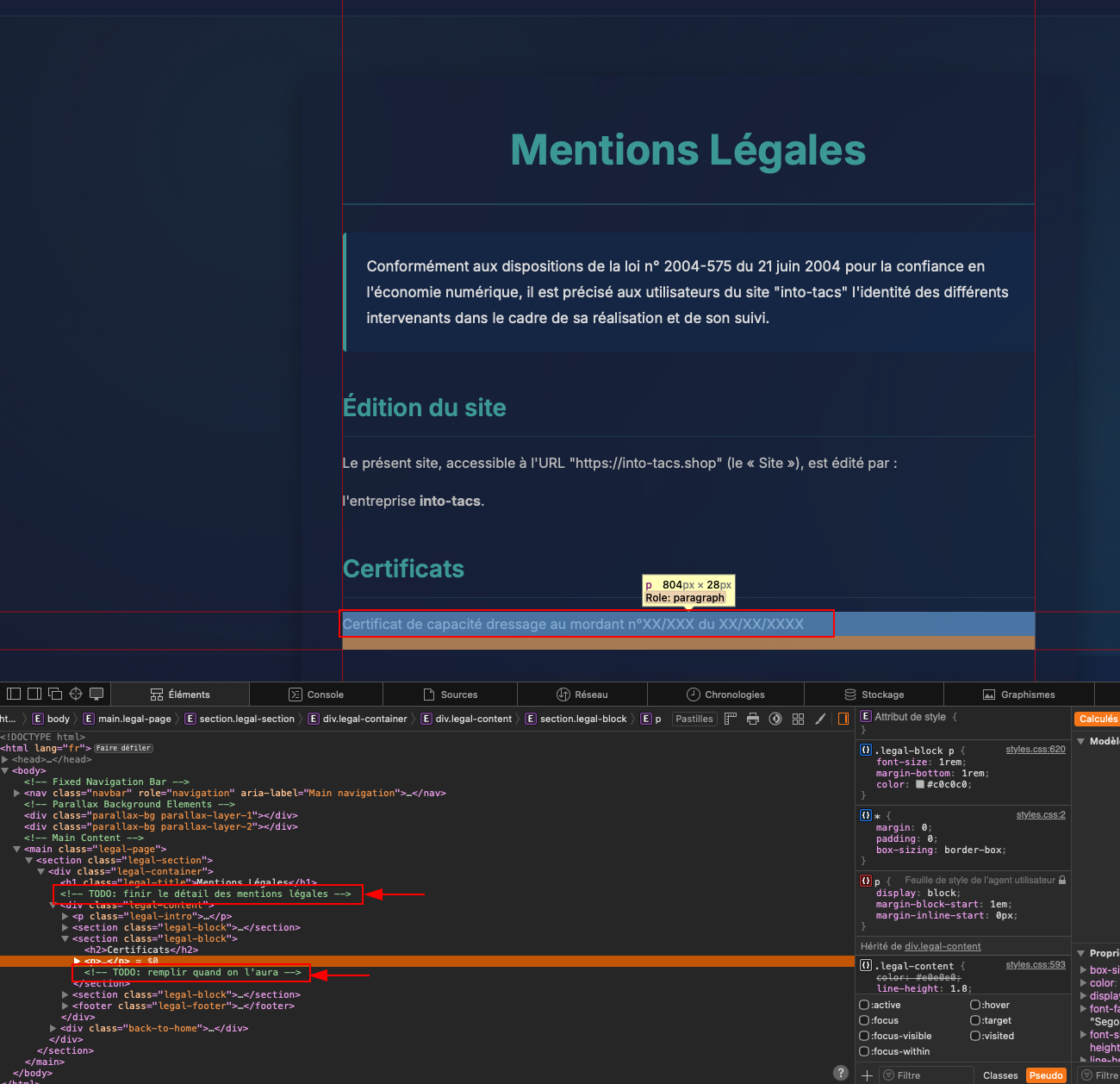Screen dimensions: 1120x1084
Task: Toggle dark/light appearance icon
Action: pyautogui.click(x=775, y=719)
